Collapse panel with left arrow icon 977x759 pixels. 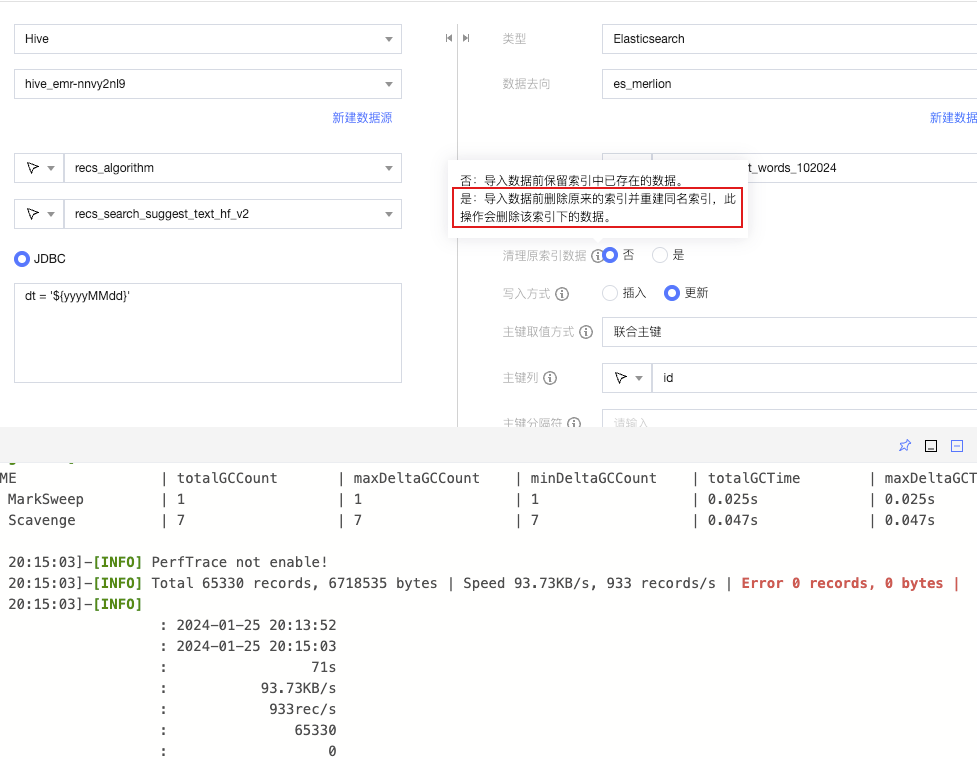pyautogui.click(x=449, y=38)
